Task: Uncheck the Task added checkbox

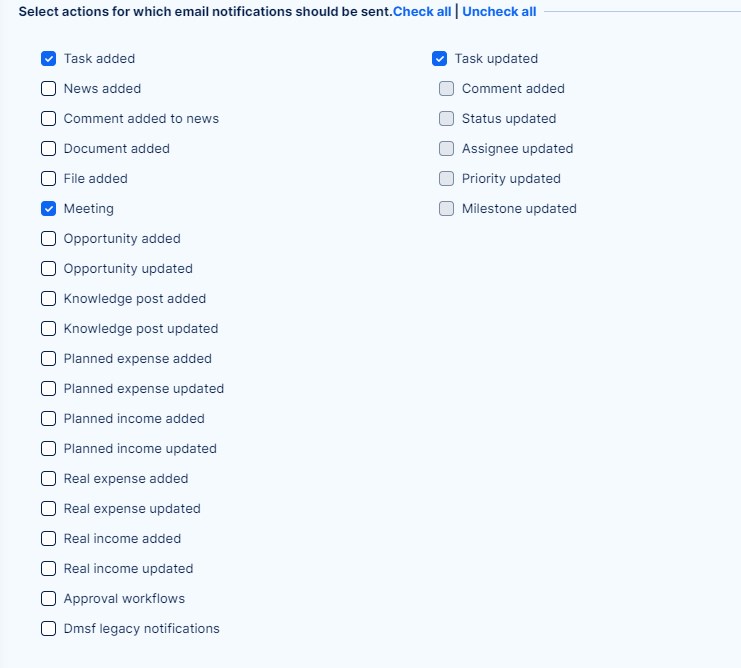Action: 48,59
